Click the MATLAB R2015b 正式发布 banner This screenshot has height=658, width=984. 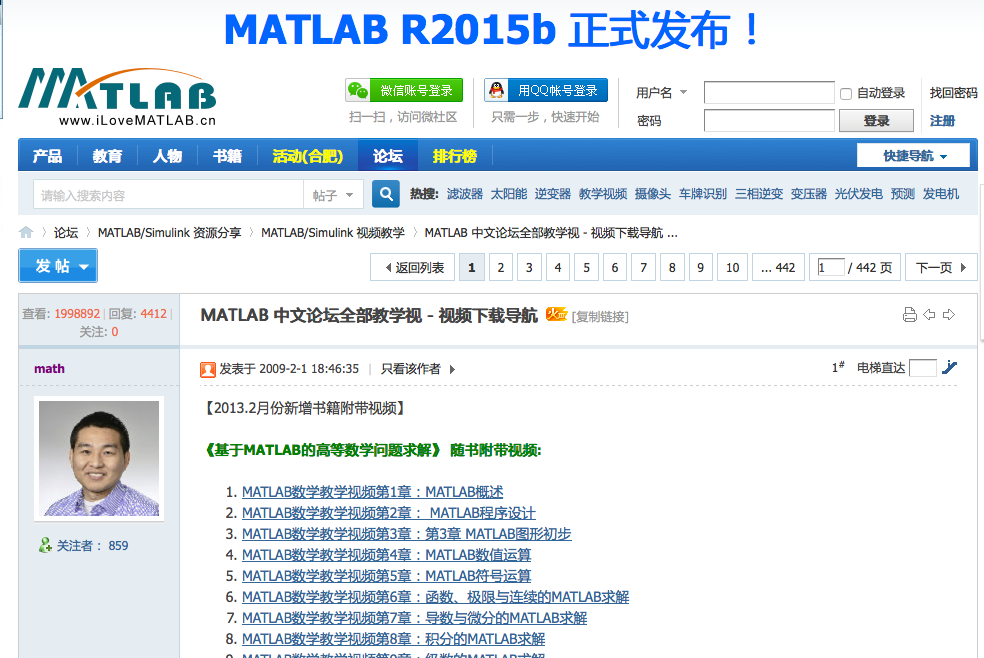point(493,29)
